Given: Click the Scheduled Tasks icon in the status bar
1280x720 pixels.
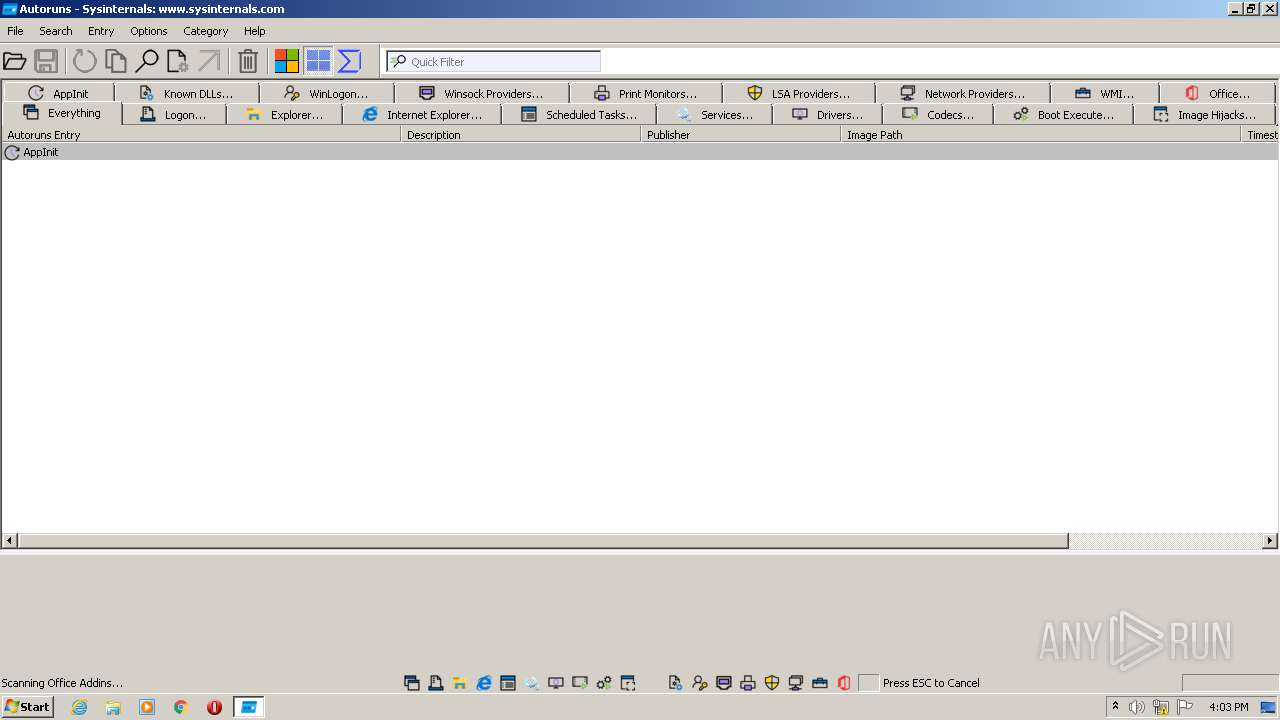Looking at the screenshot, I should 508,683.
